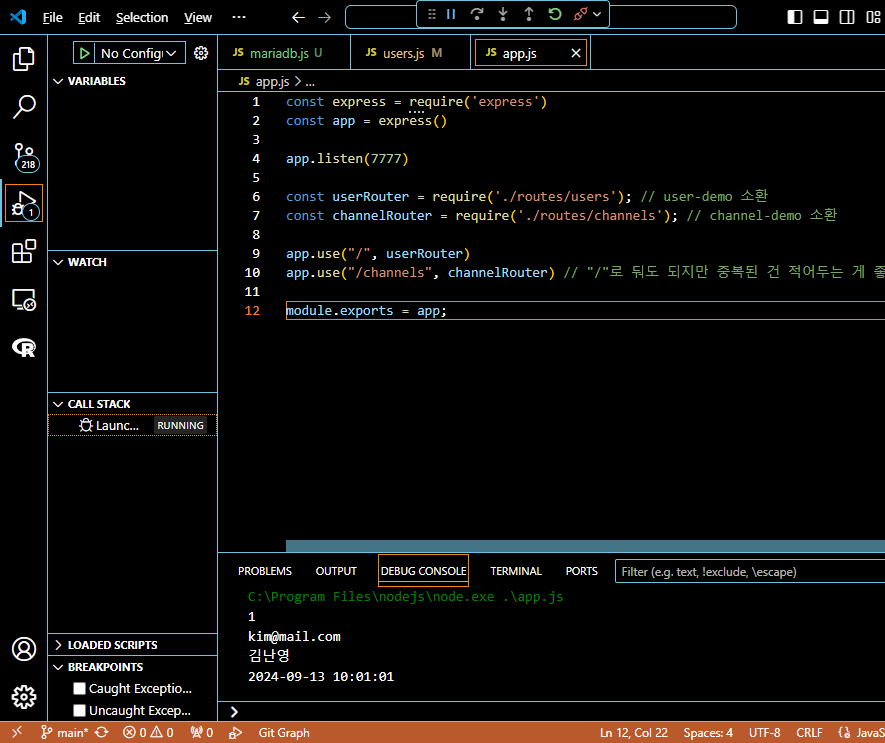Open Source Control with 218 changes
The width and height of the screenshot is (885, 743).
pyautogui.click(x=25, y=156)
